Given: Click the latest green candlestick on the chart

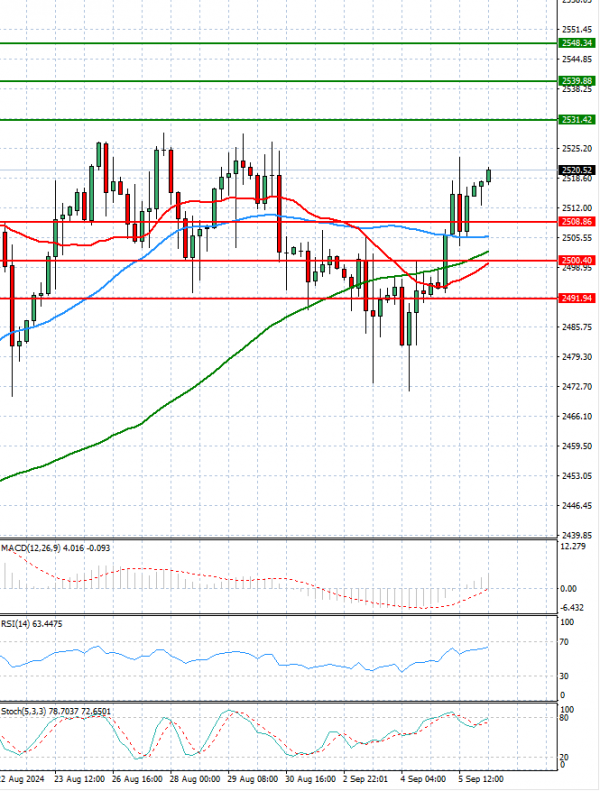Looking at the screenshot, I should pos(489,176).
